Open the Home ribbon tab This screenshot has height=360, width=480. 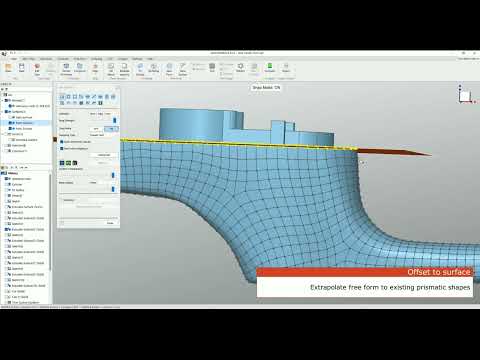[13, 59]
